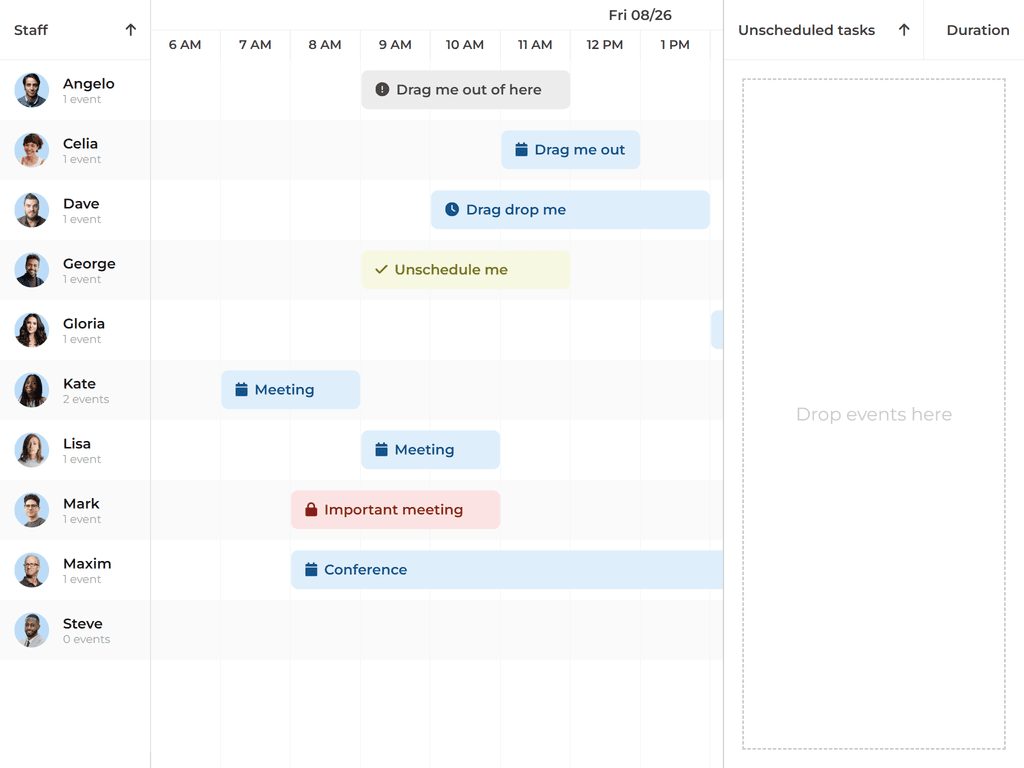The image size is (1024, 768).
Task: Click Steve's profile avatar
Action: point(31,630)
